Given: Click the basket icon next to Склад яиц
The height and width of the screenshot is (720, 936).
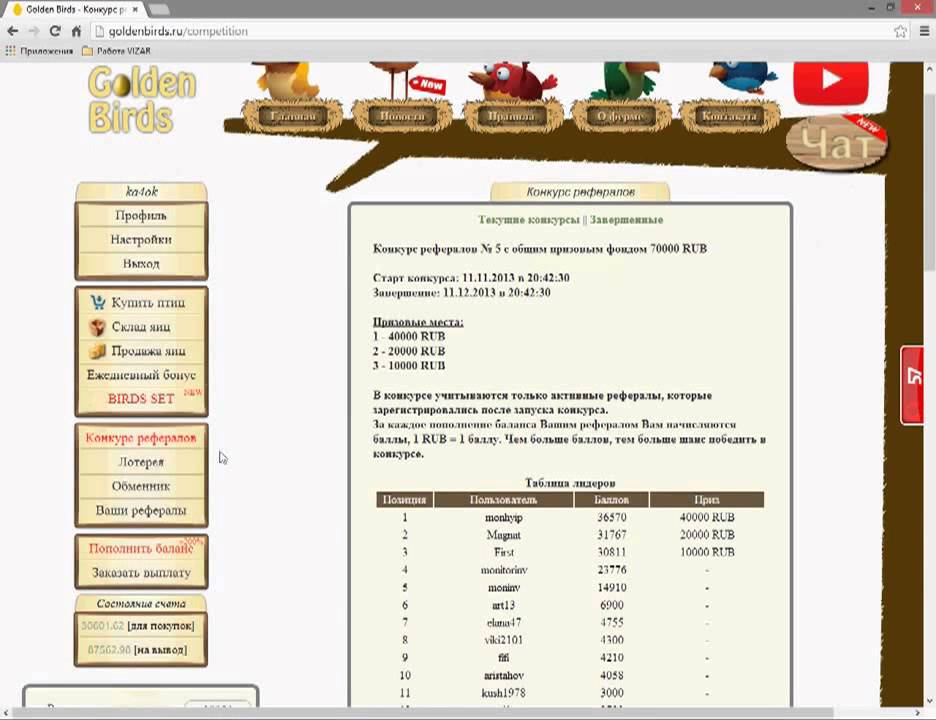Looking at the screenshot, I should [x=97, y=327].
